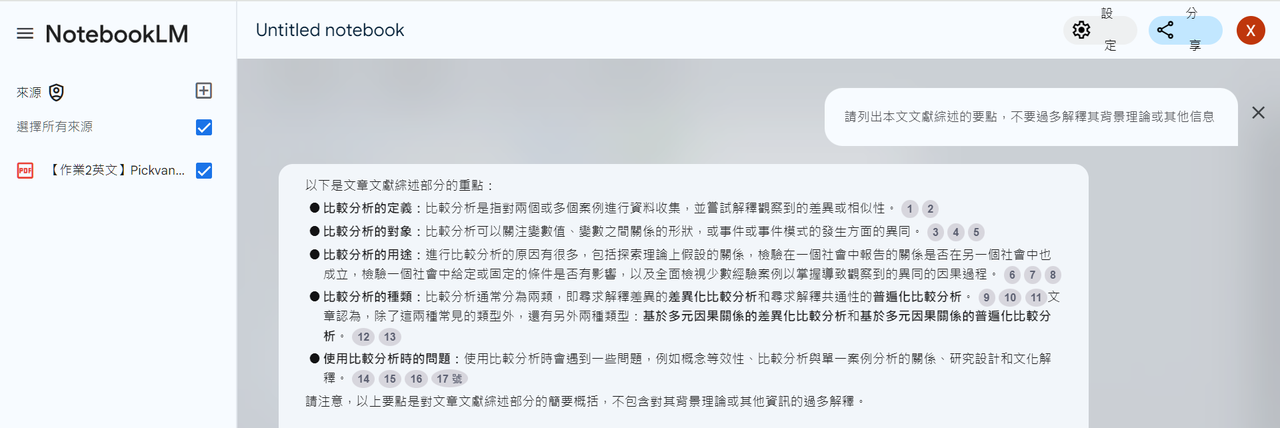
Task: Open the hamburger navigation menu
Action: (25, 34)
